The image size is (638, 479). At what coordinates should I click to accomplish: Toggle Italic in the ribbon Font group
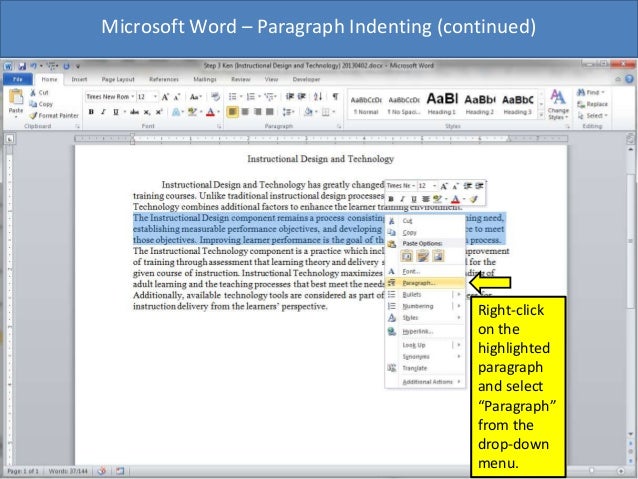(x=103, y=112)
